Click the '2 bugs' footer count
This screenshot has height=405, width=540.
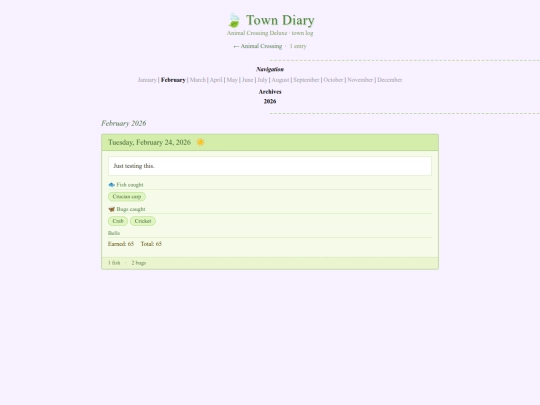(139, 263)
